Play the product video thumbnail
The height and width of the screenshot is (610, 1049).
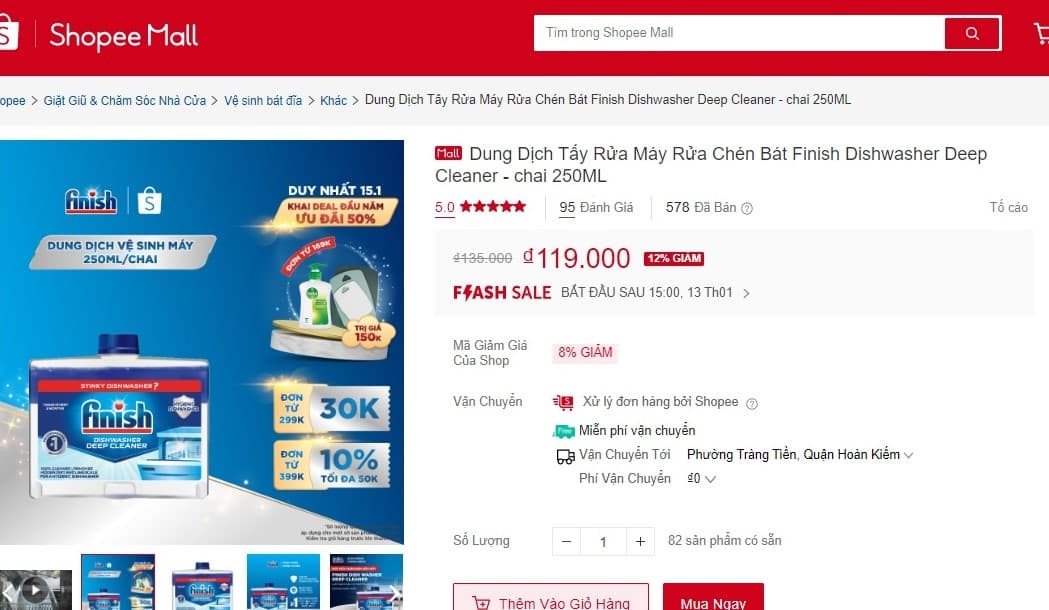pyautogui.click(x=35, y=589)
